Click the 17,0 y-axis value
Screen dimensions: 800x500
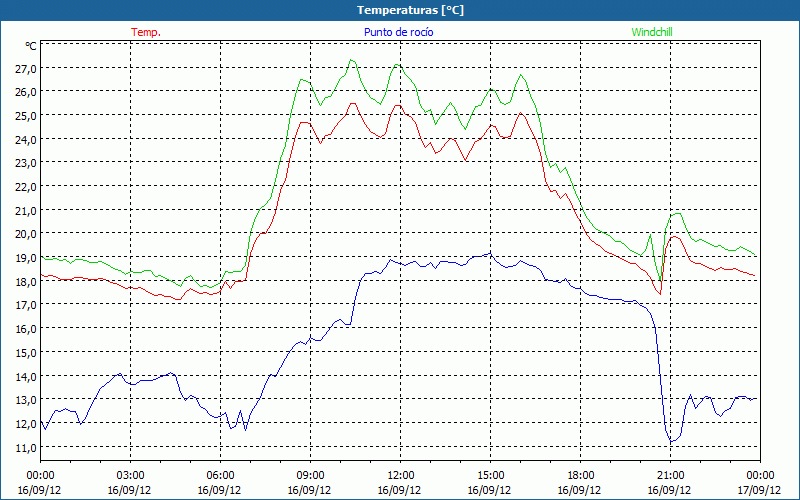pyautogui.click(x=26, y=306)
